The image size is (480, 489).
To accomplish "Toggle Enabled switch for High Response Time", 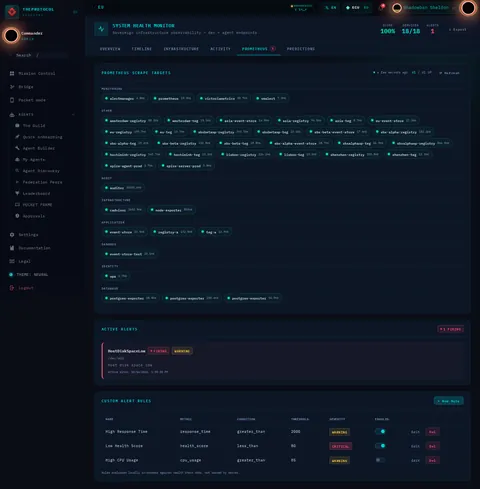I will [380, 432].
